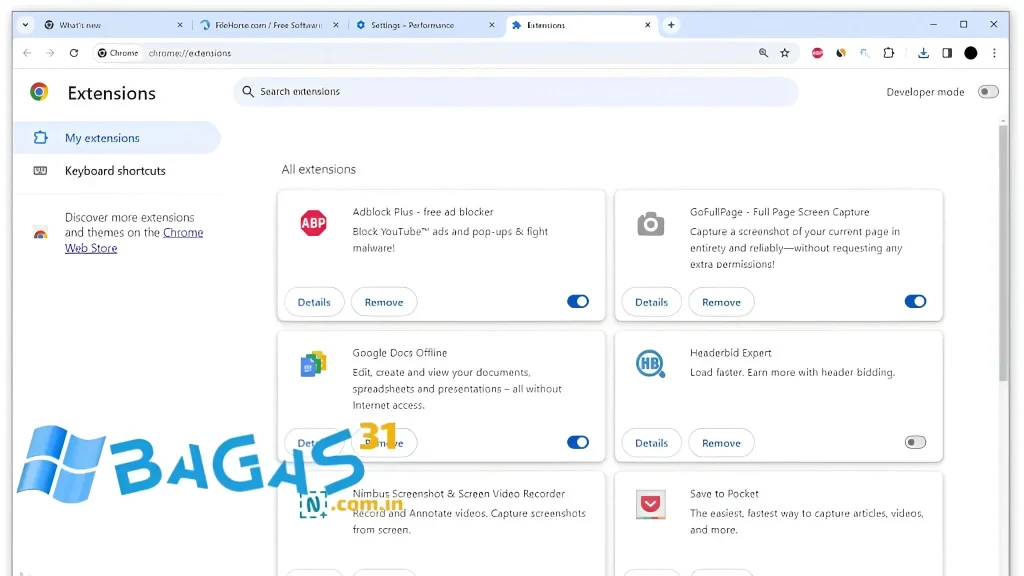Bookmark this page with the star icon
Viewport: 1024px width, 576px height.
785,53
